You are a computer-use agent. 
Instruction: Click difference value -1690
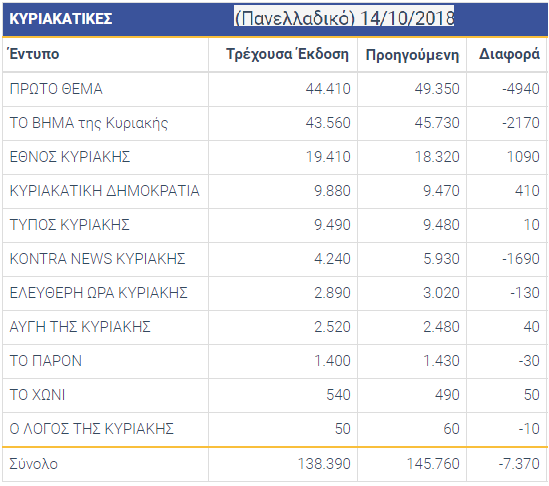coord(521,258)
